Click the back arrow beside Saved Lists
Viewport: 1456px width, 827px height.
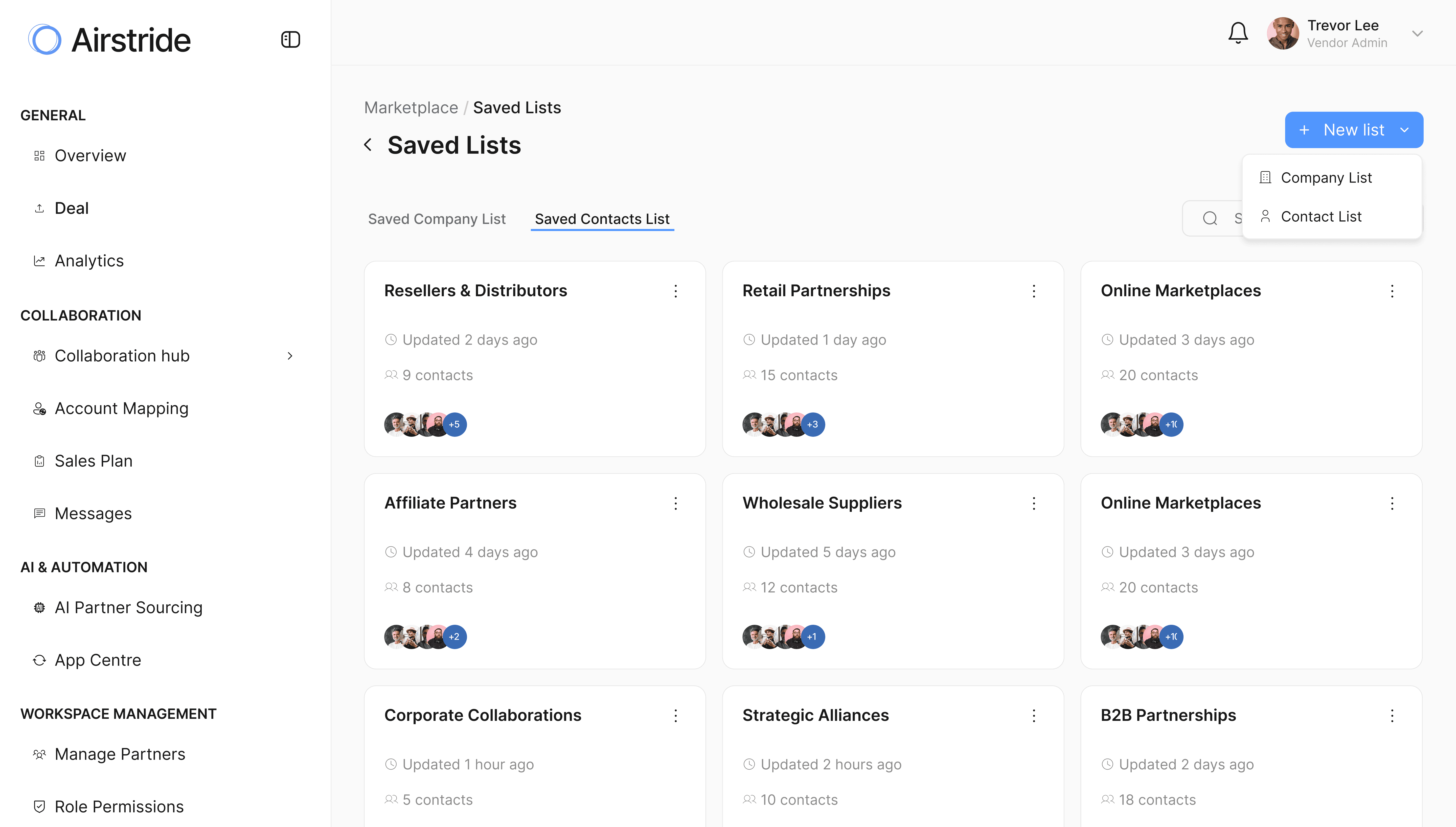(368, 145)
